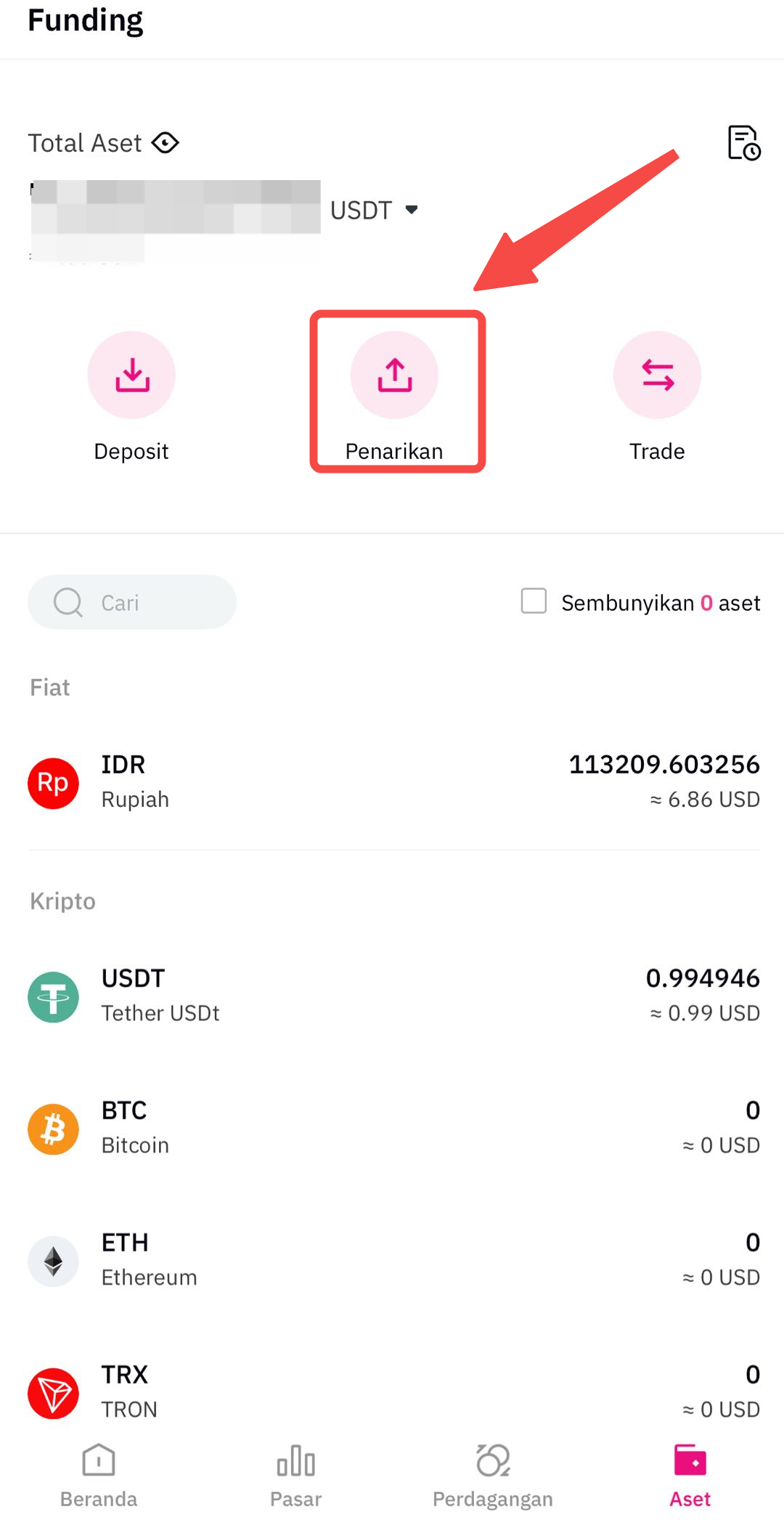784x1536 pixels.
Task: Tap the TRON coin icon
Action: (x=53, y=1394)
